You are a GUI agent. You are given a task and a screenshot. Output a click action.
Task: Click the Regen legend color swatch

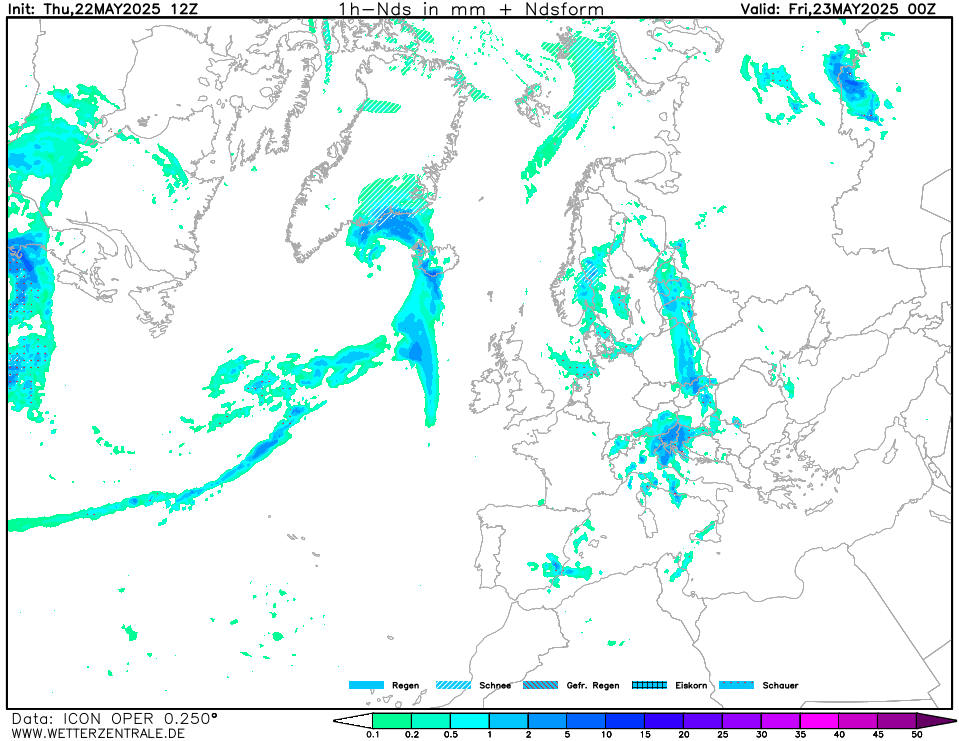[x=366, y=685]
